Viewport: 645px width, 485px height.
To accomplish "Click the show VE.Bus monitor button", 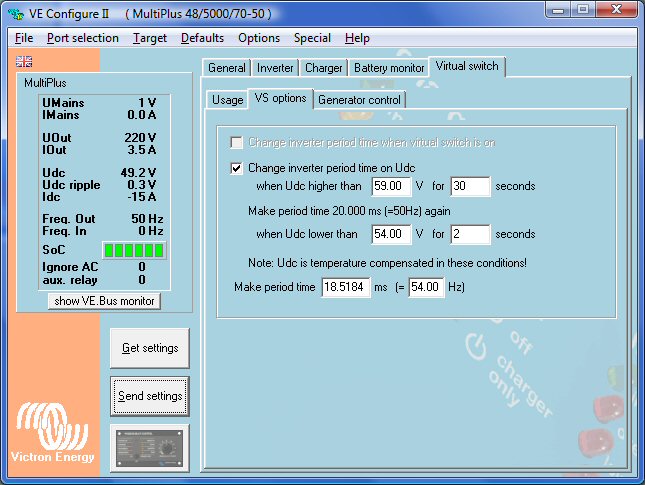I will (104, 301).
